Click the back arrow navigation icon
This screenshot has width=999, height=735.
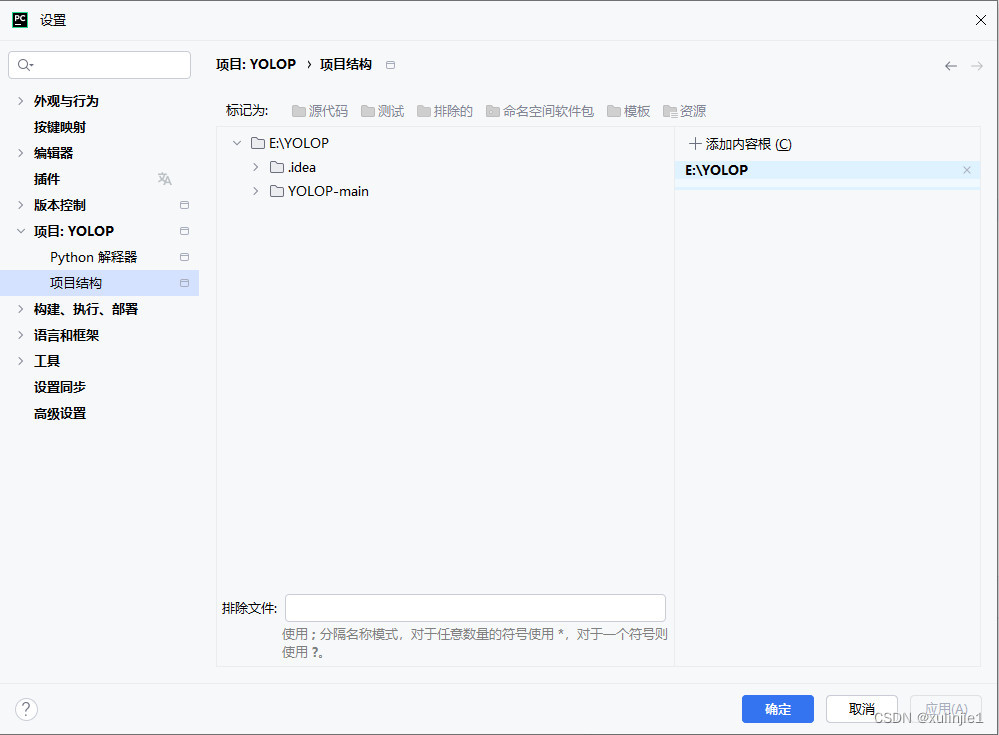(951, 66)
